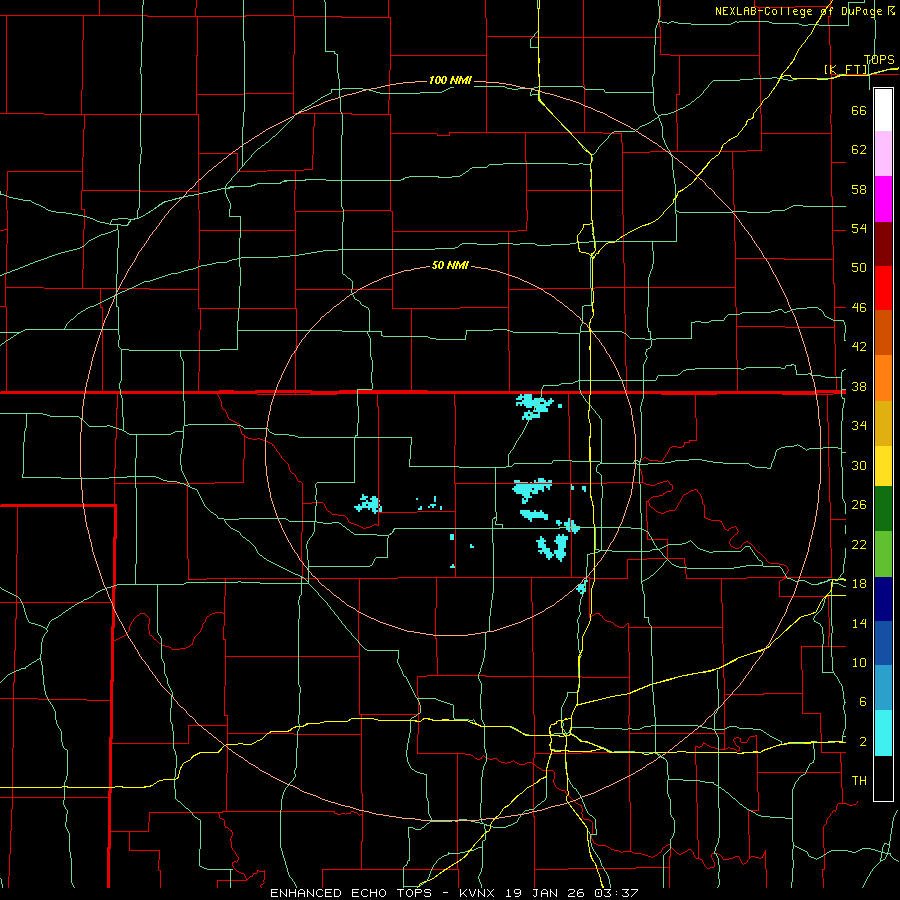Click the "NEXLAB-College of DuPage" credit text
This screenshot has height=900, width=900.
coord(800,11)
